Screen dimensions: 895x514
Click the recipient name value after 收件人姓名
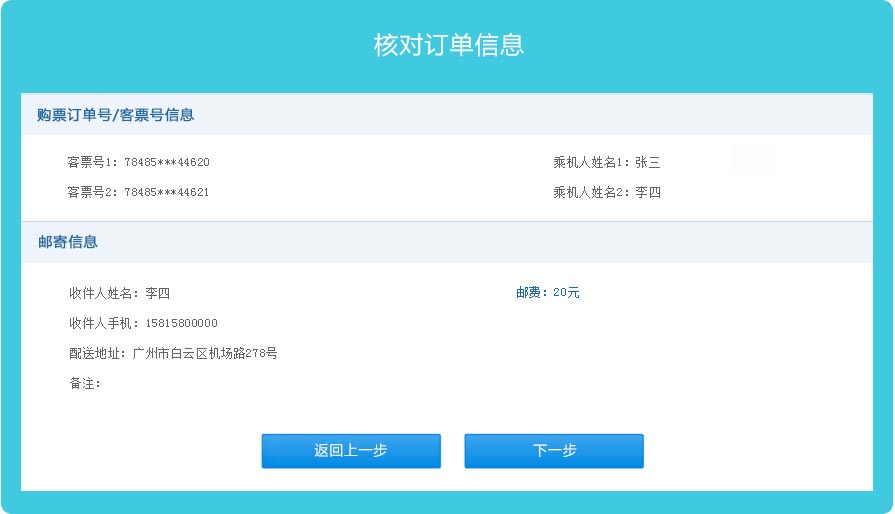tap(158, 293)
